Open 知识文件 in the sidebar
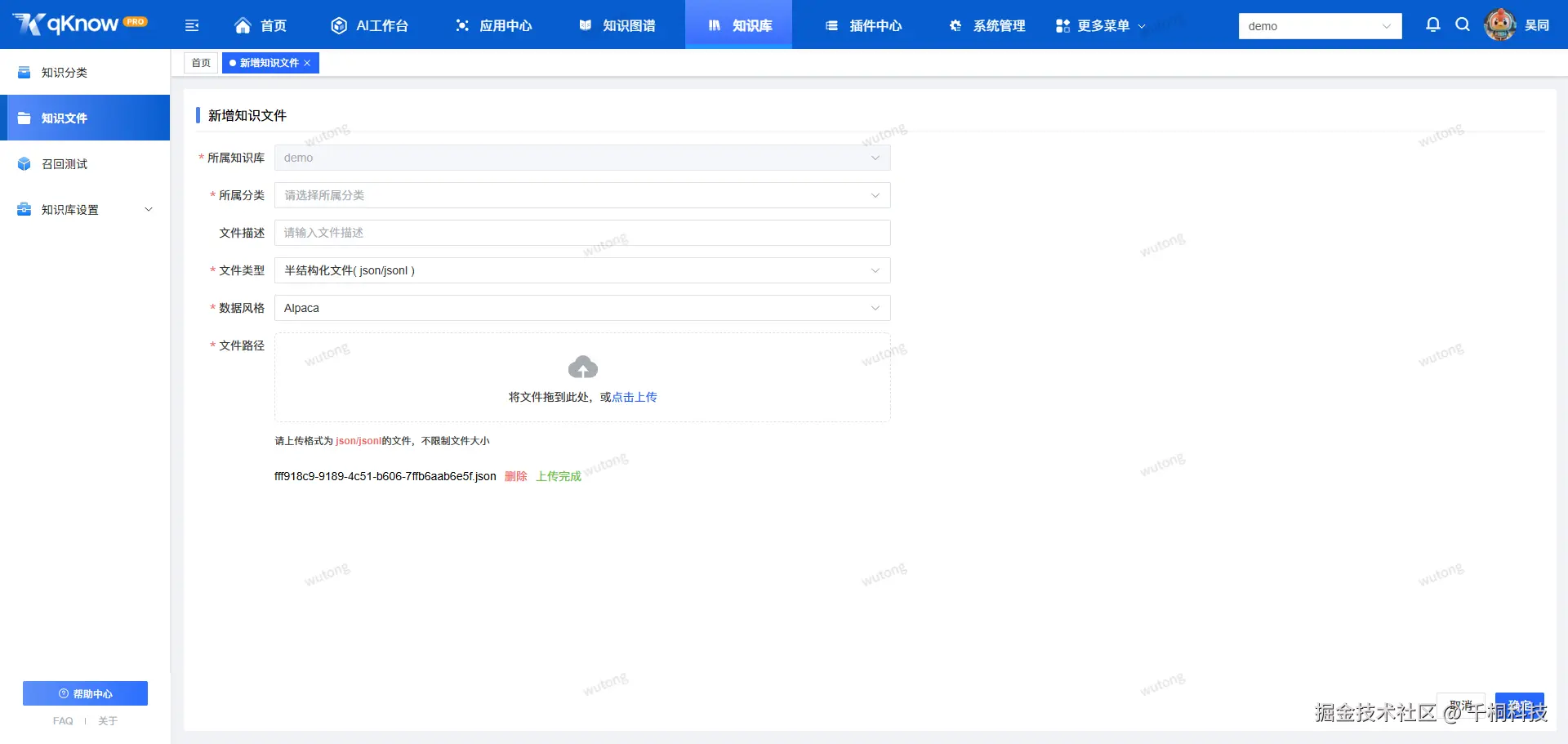Screen dimensions: 1568x744 85,118
